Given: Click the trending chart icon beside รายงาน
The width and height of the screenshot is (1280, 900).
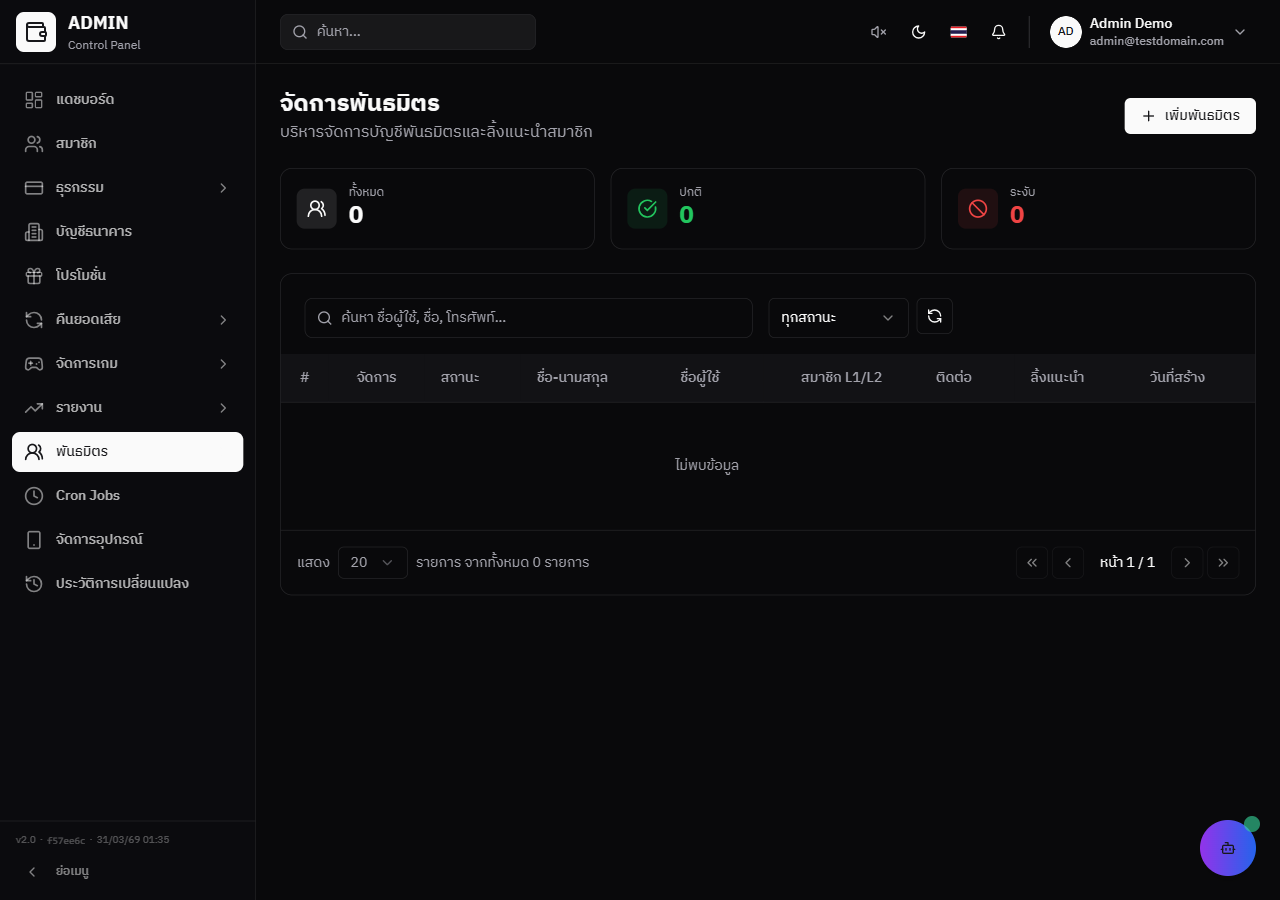Looking at the screenshot, I should pos(34,408).
